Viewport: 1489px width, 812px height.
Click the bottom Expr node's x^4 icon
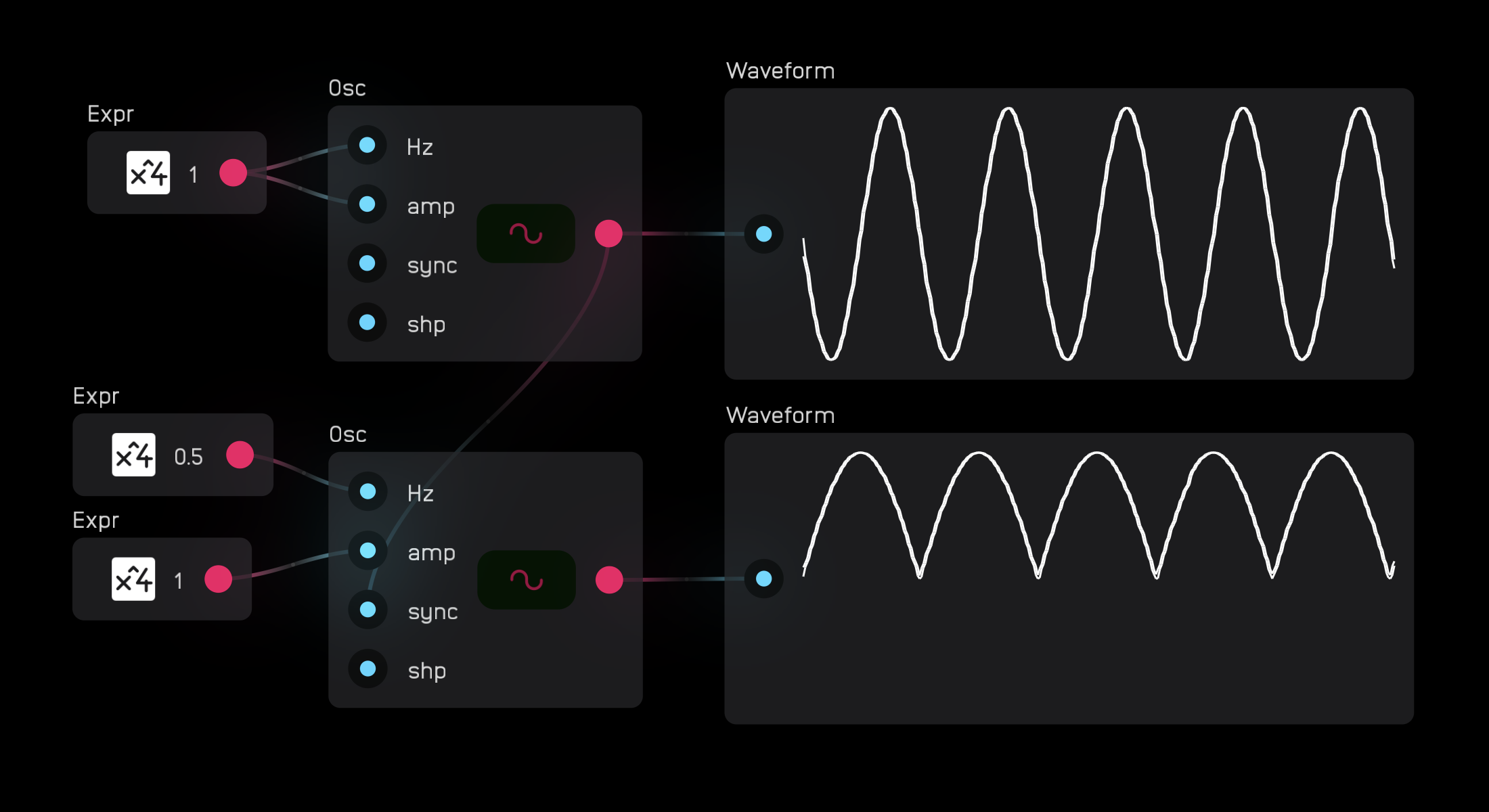click(133, 579)
